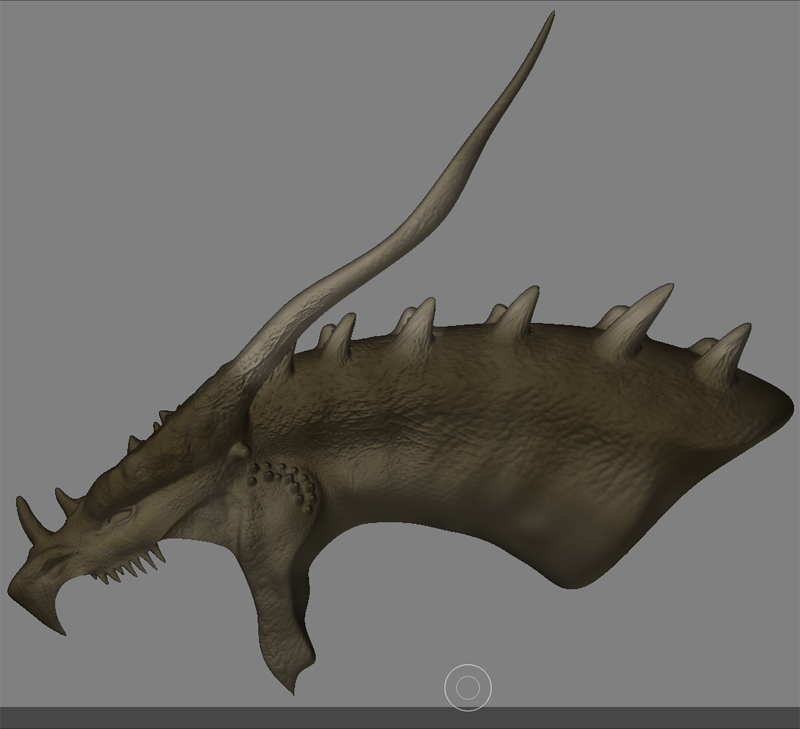
Task: Click the dragon's eye
Action: tap(120, 517)
